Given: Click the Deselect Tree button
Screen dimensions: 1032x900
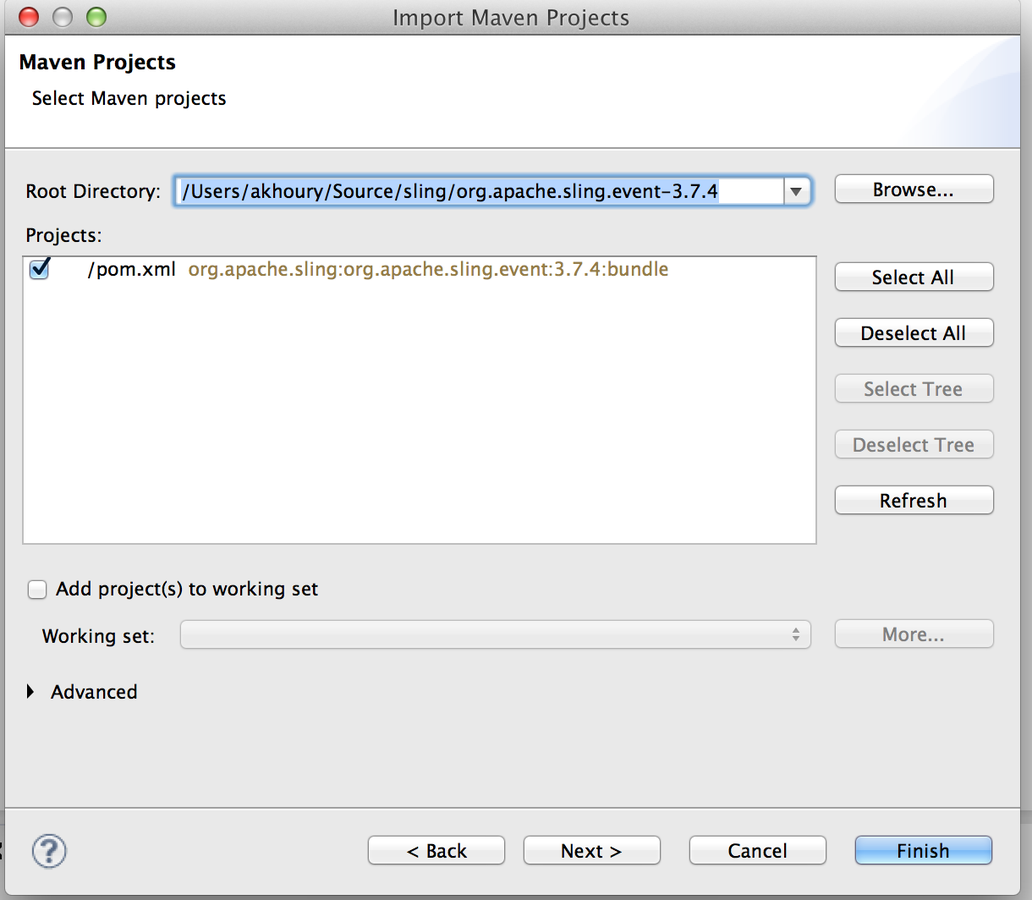Looking at the screenshot, I should (x=914, y=445).
